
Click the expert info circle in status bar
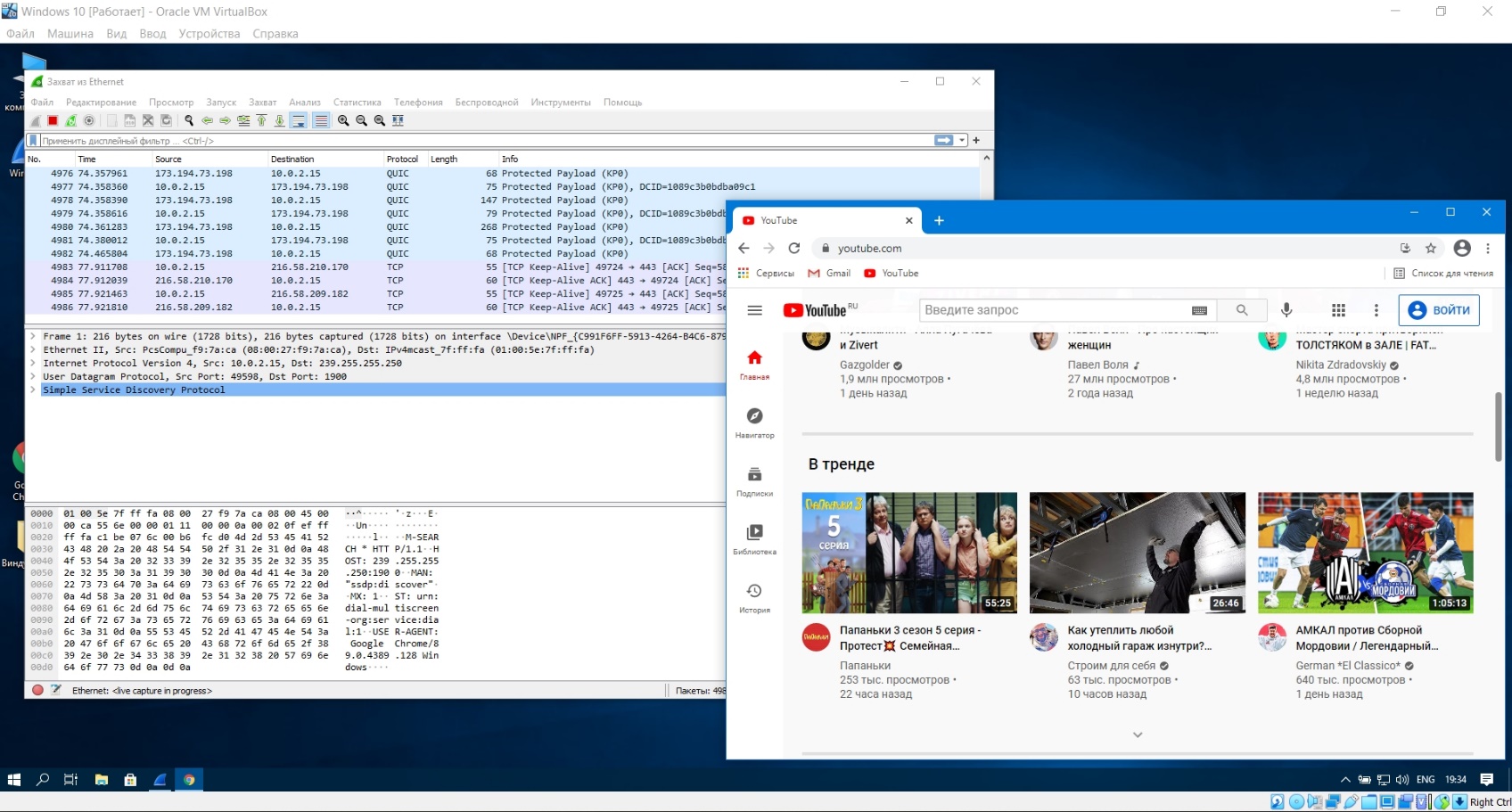[37, 690]
